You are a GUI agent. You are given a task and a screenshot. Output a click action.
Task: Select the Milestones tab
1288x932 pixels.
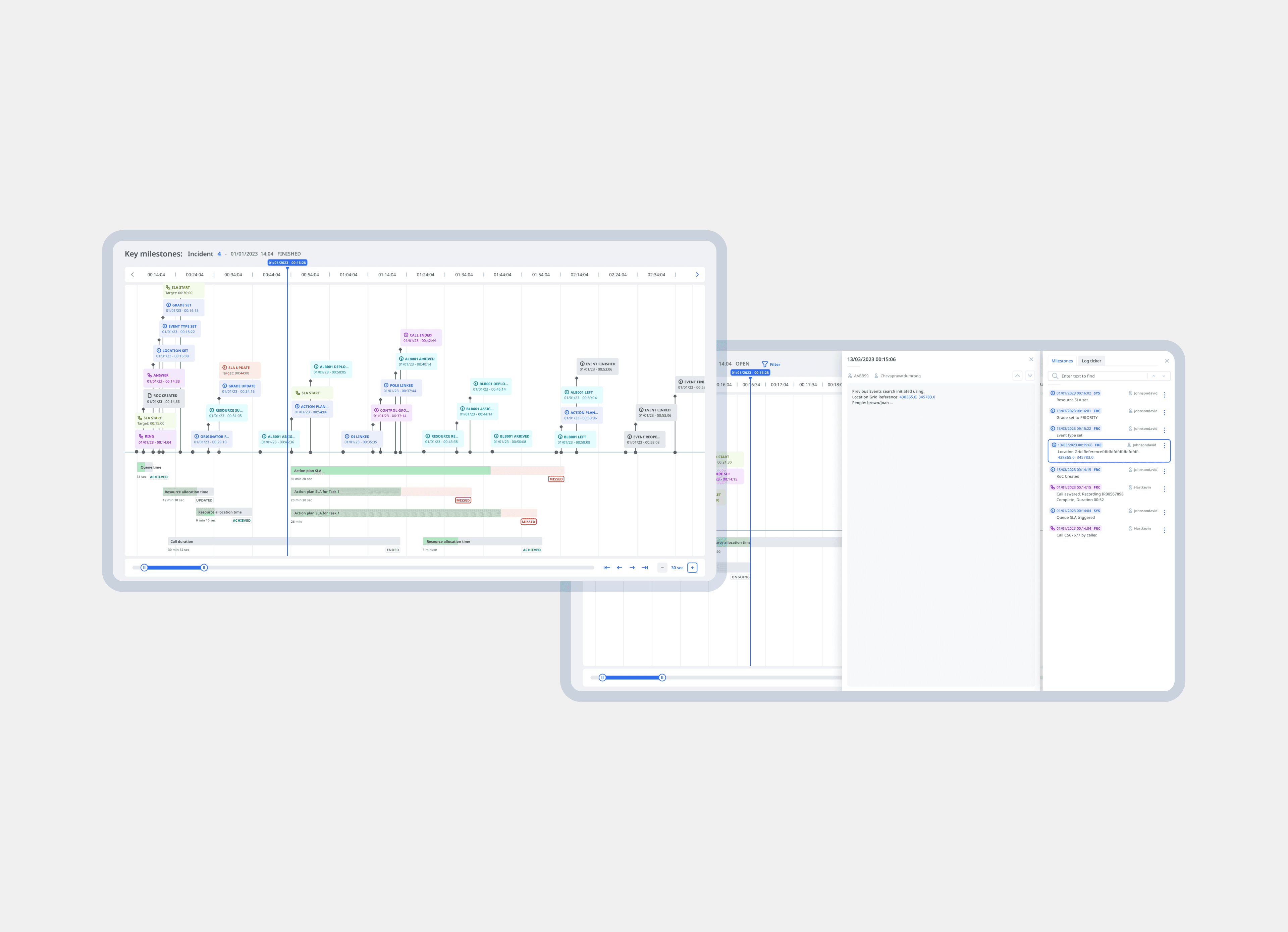tap(1061, 361)
